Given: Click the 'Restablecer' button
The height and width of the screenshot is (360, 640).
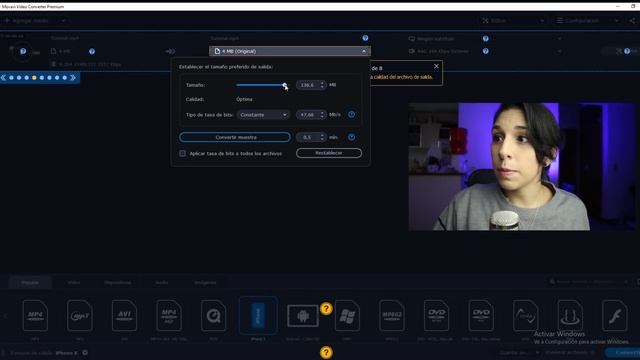Looking at the screenshot, I should click(x=329, y=153).
